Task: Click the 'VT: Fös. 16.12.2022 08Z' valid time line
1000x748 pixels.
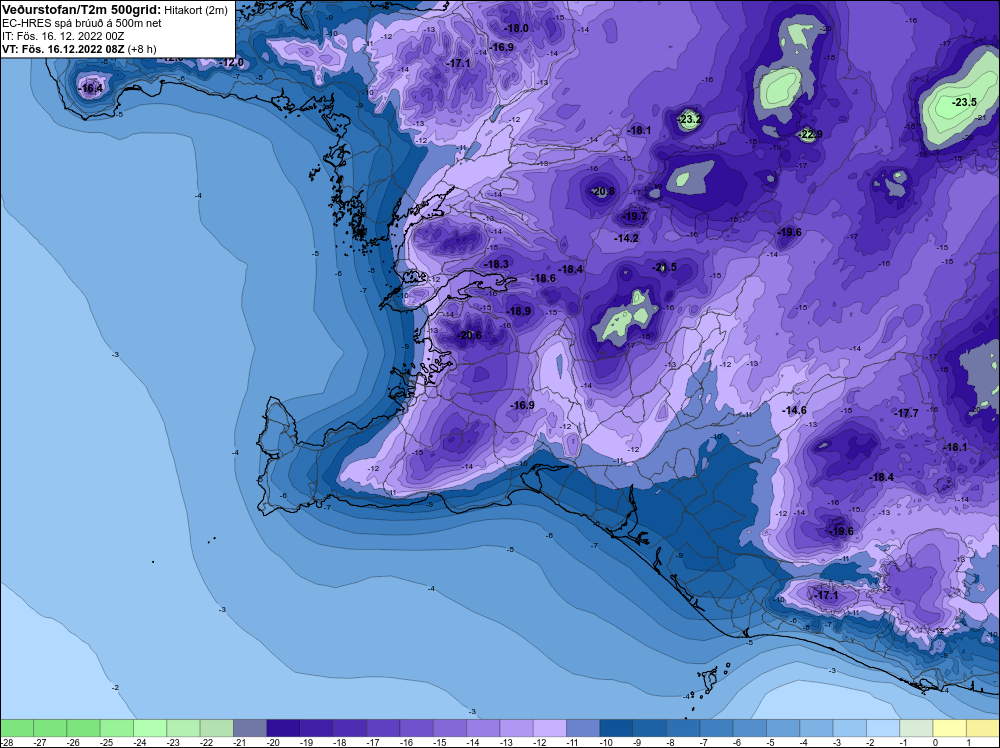Action: pyautogui.click(x=64, y=49)
